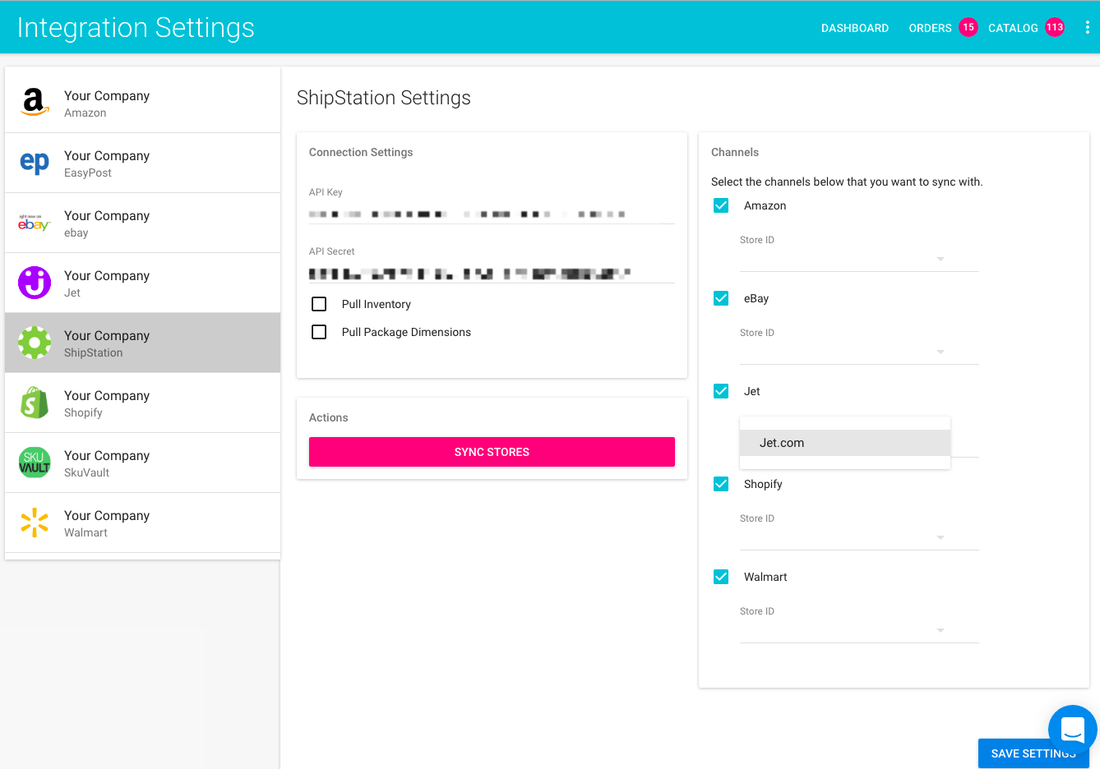Click the Walmart spark logo icon

pos(34,523)
